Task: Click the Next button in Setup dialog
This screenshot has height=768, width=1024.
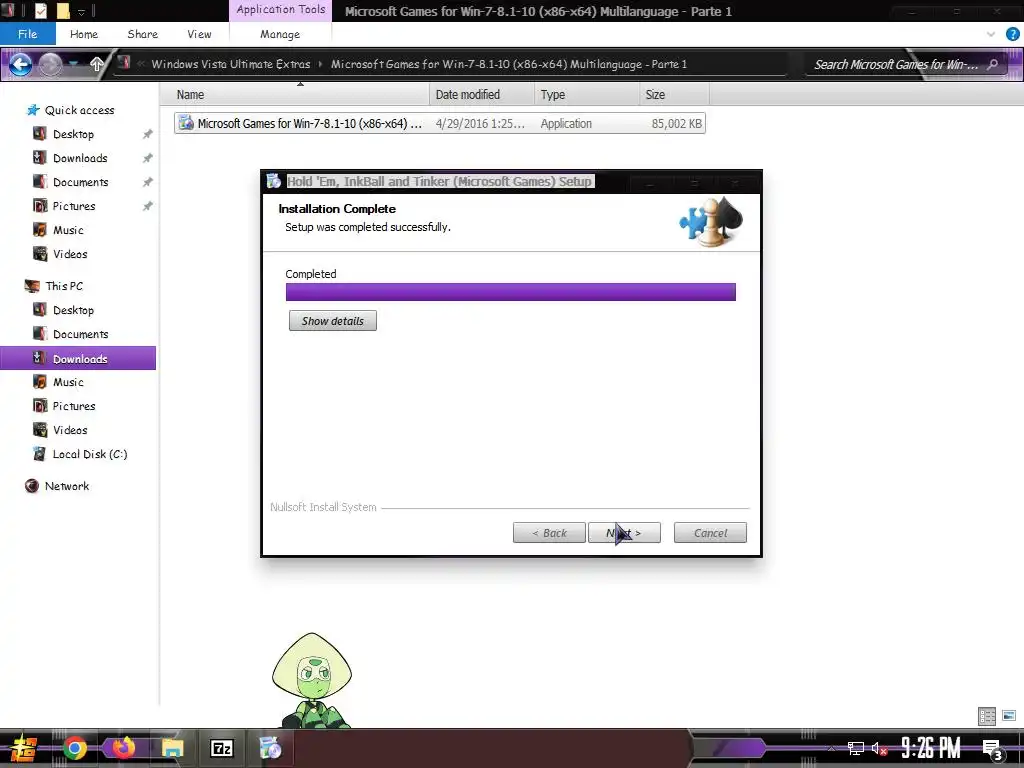Action: (x=624, y=533)
